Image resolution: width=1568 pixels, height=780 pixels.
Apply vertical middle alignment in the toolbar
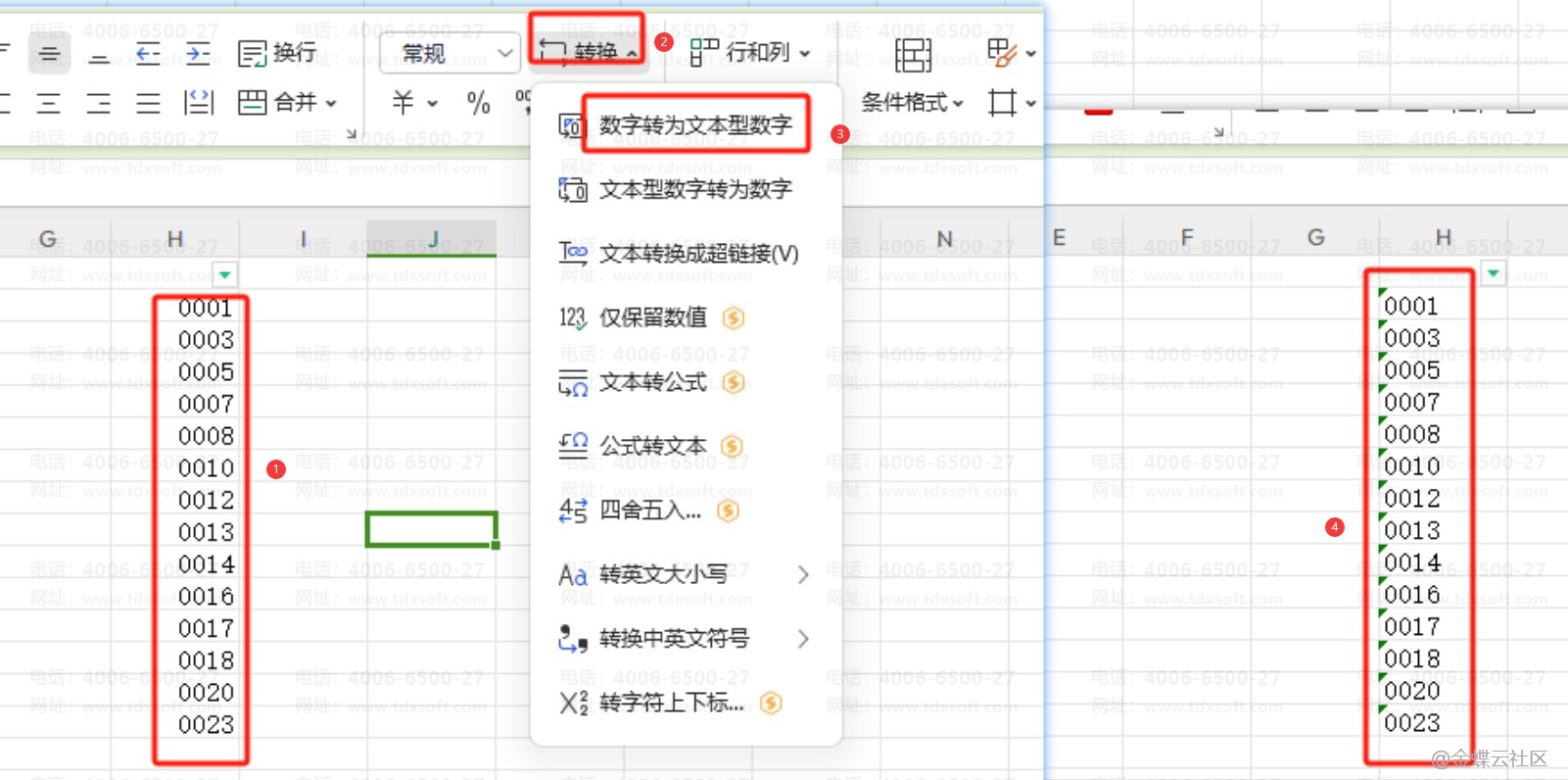click(49, 54)
